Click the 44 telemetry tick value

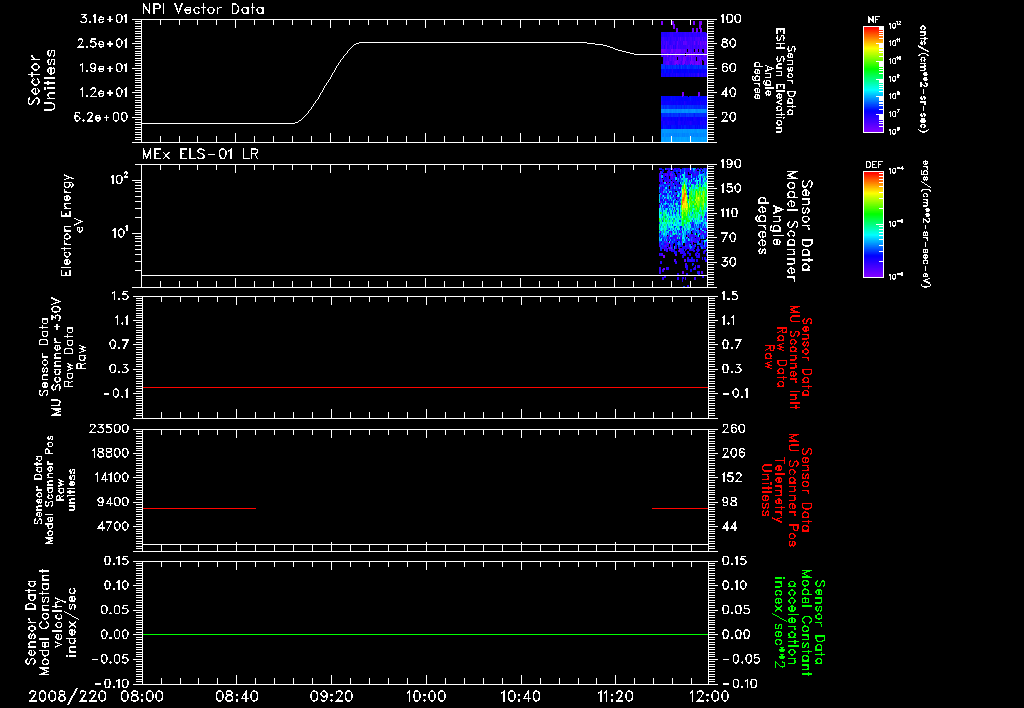[729, 526]
